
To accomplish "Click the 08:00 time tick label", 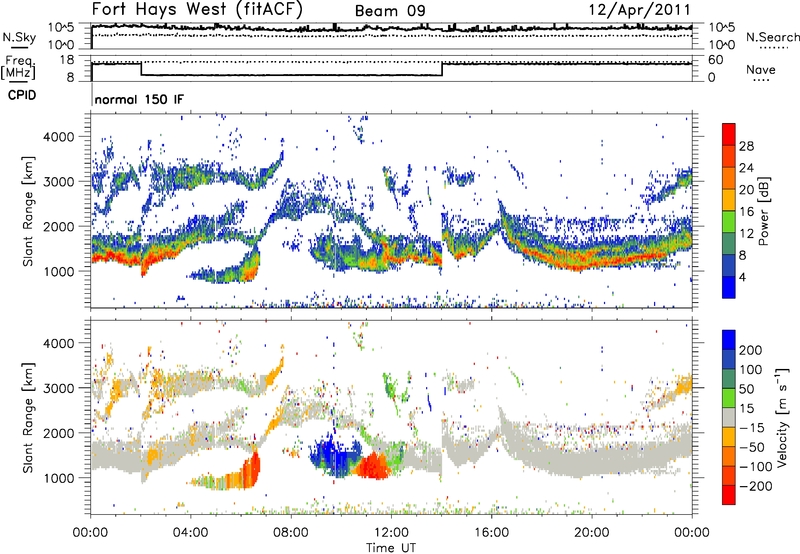I will click(x=291, y=533).
